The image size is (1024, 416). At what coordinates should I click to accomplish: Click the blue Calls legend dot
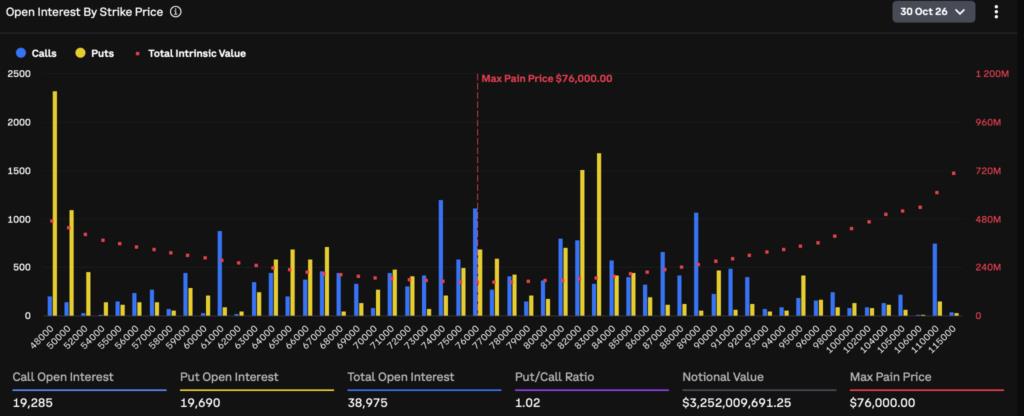click(21, 54)
